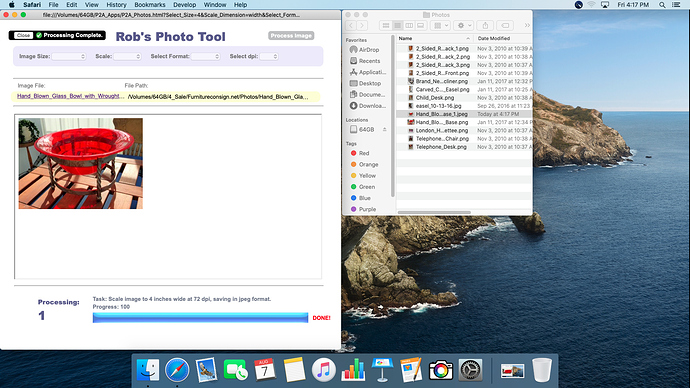Open Finder group-by dropdown
Screen dimensions: 690x388
pyautogui.click(x=440, y=26)
